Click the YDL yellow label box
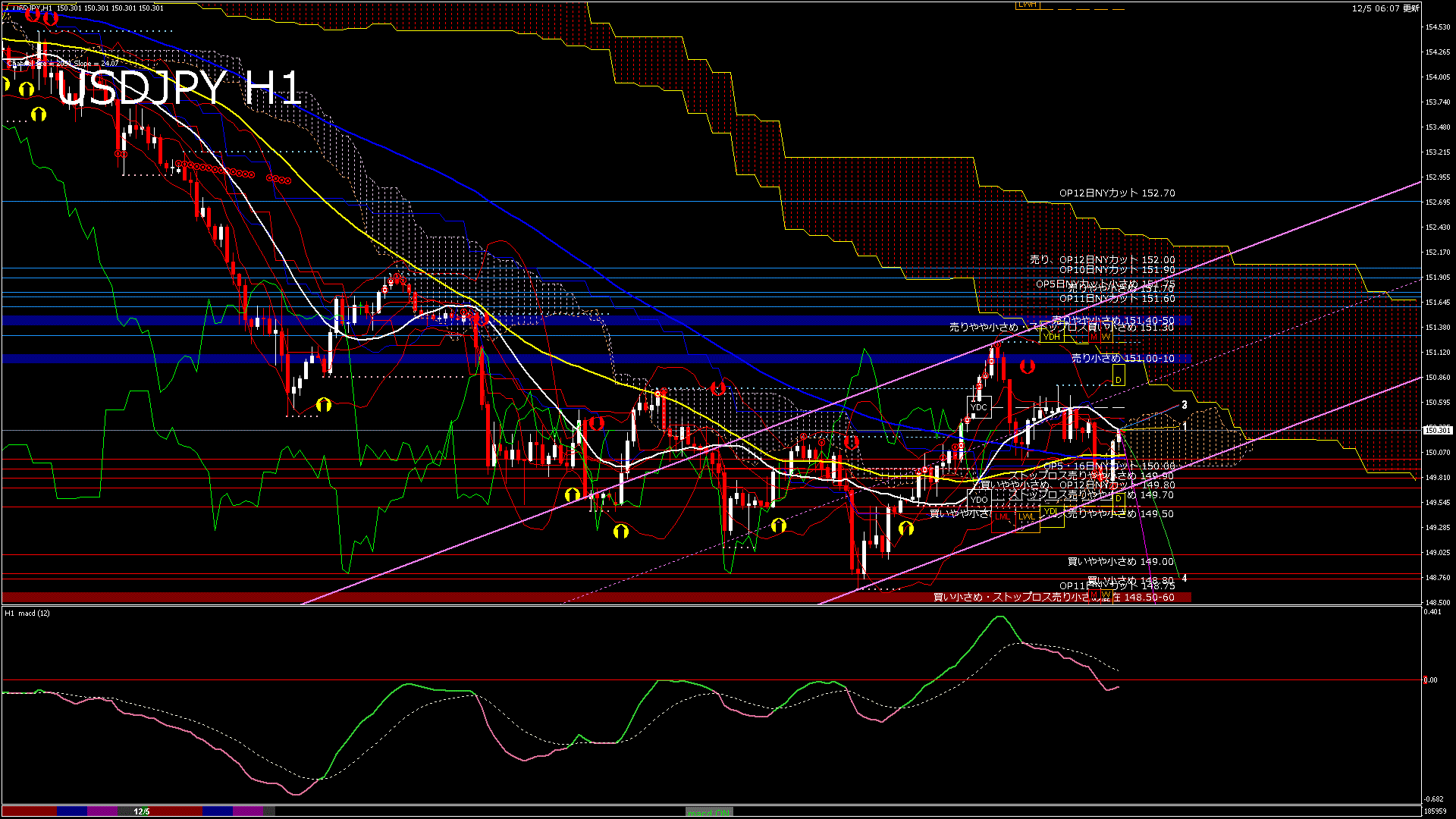This screenshot has width=1456, height=819. pyautogui.click(x=1051, y=512)
